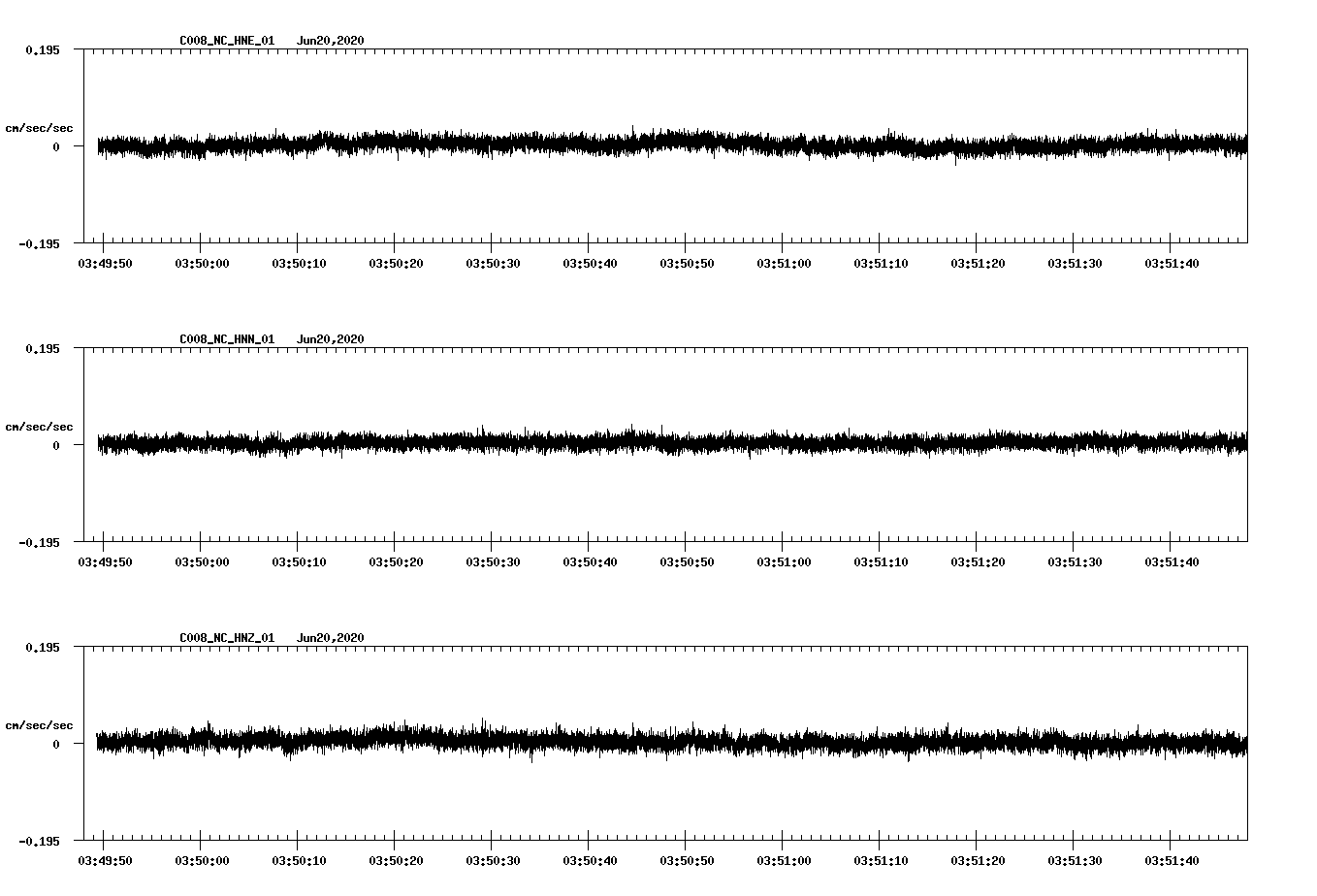Select 03:51:30 time label under HNE plot

[x=1075, y=264]
